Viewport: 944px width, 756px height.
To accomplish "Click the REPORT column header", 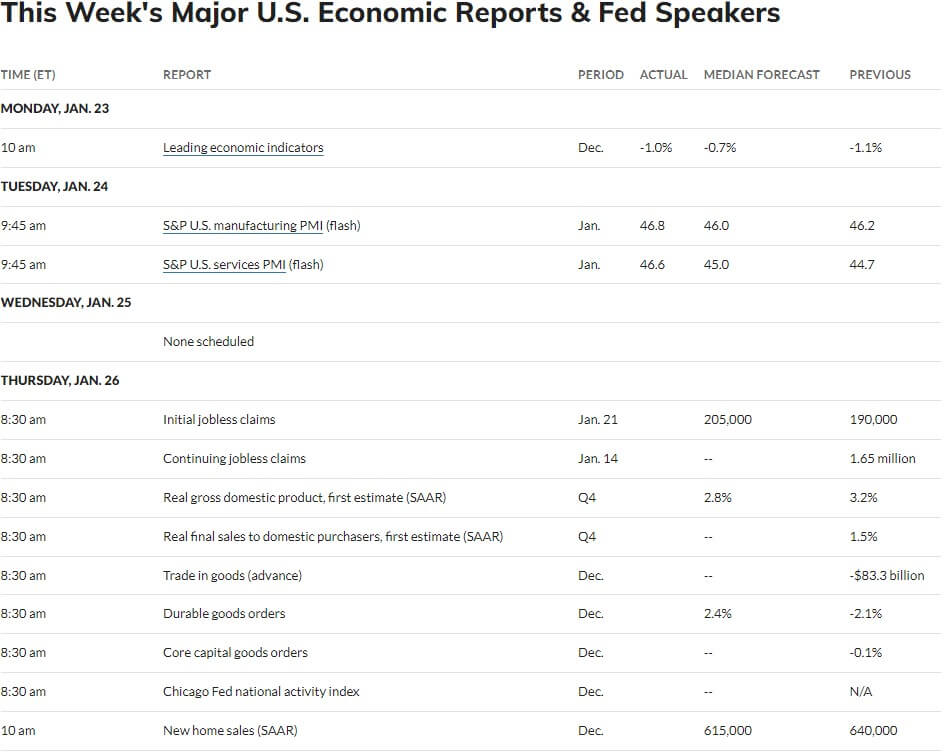I will 187,75.
